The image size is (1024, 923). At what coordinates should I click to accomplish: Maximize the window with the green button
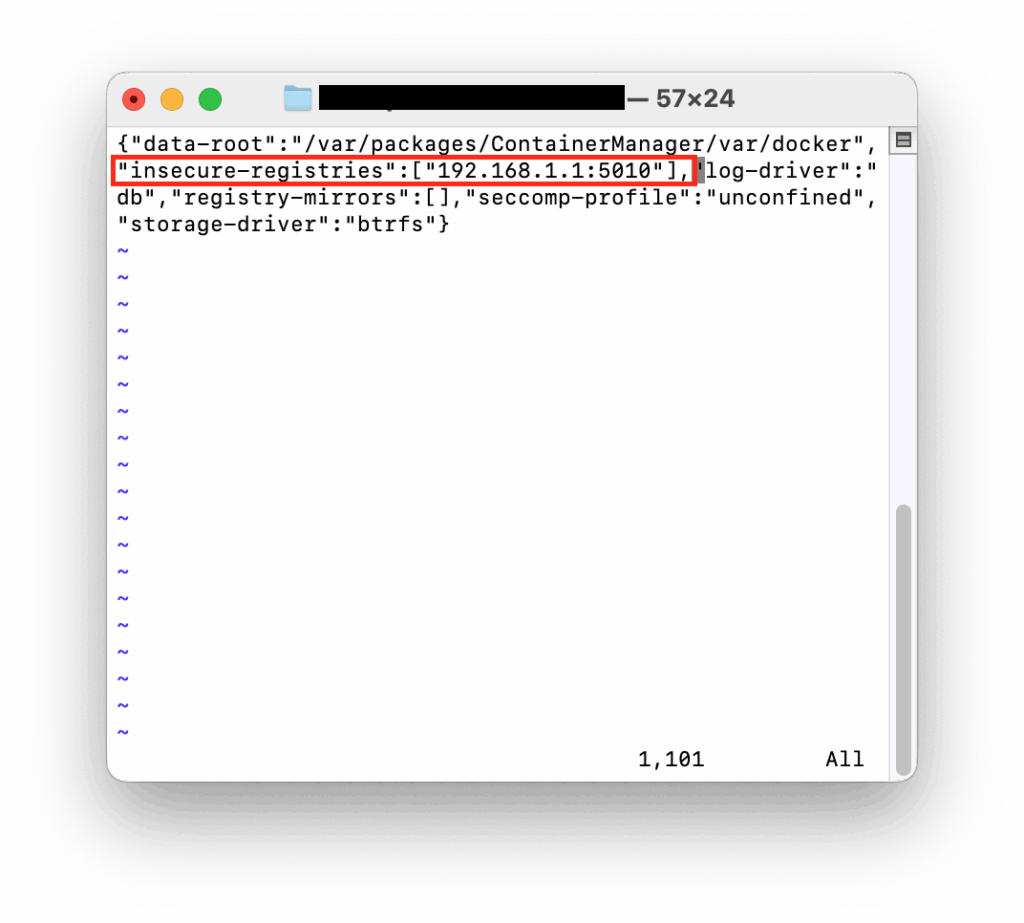click(210, 99)
